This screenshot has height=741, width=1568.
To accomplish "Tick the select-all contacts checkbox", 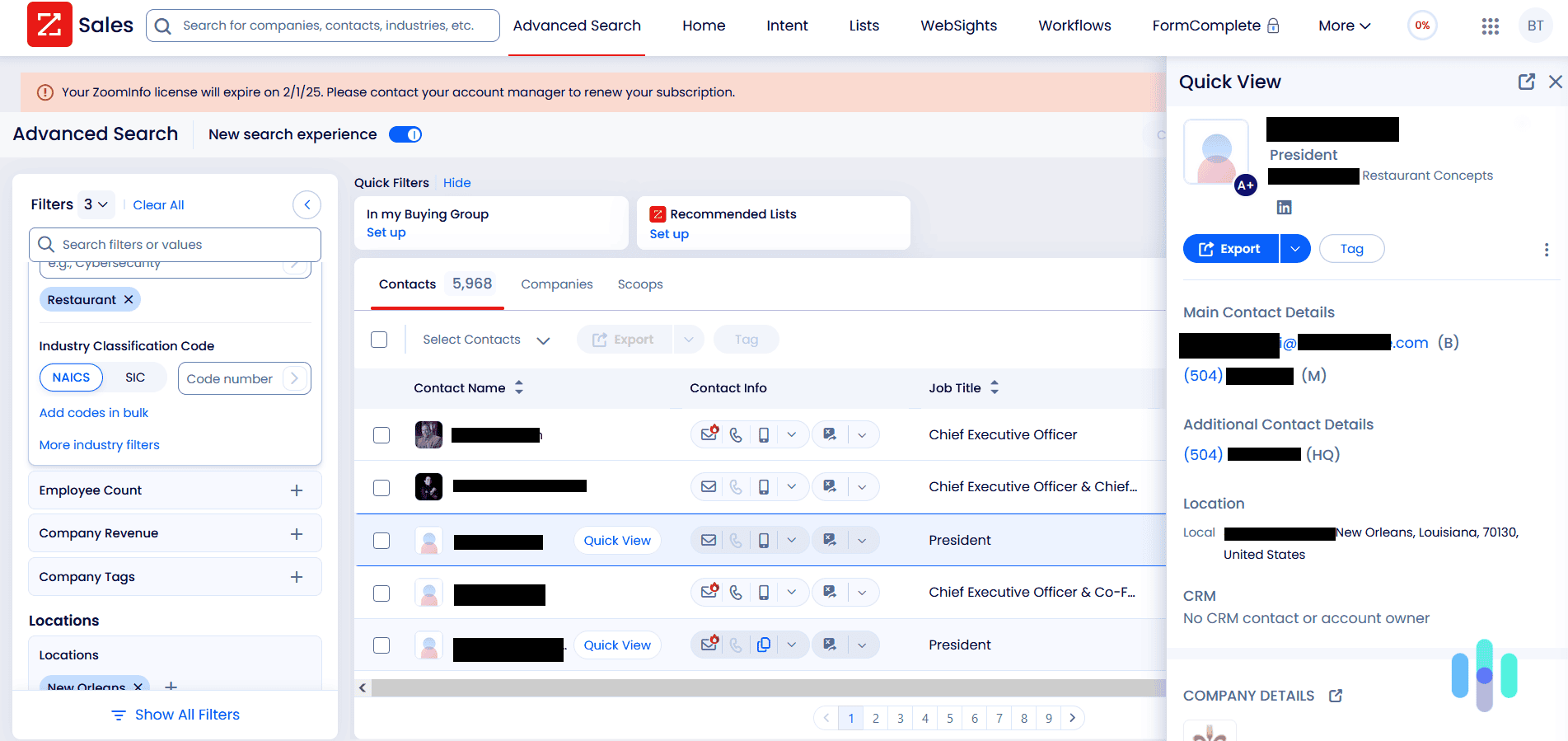I will [x=379, y=340].
